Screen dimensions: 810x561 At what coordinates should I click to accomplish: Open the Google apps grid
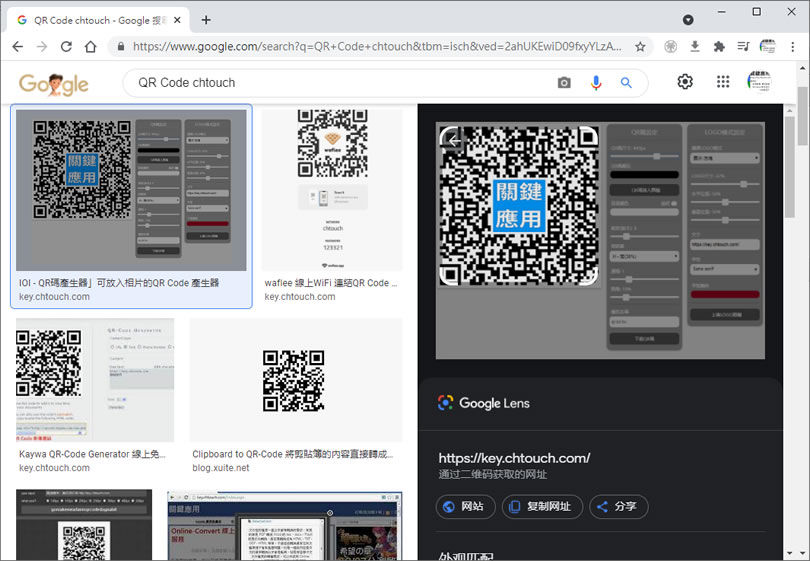click(x=723, y=82)
